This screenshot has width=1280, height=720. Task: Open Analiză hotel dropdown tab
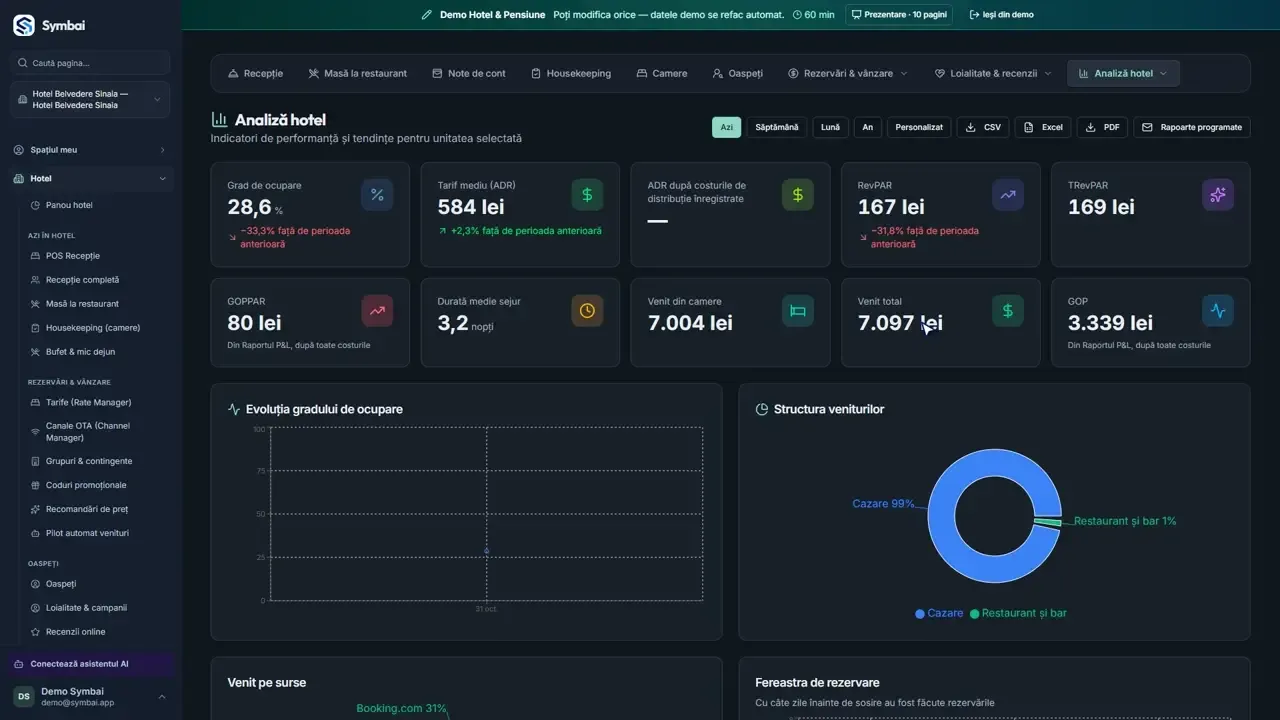(x=1123, y=73)
